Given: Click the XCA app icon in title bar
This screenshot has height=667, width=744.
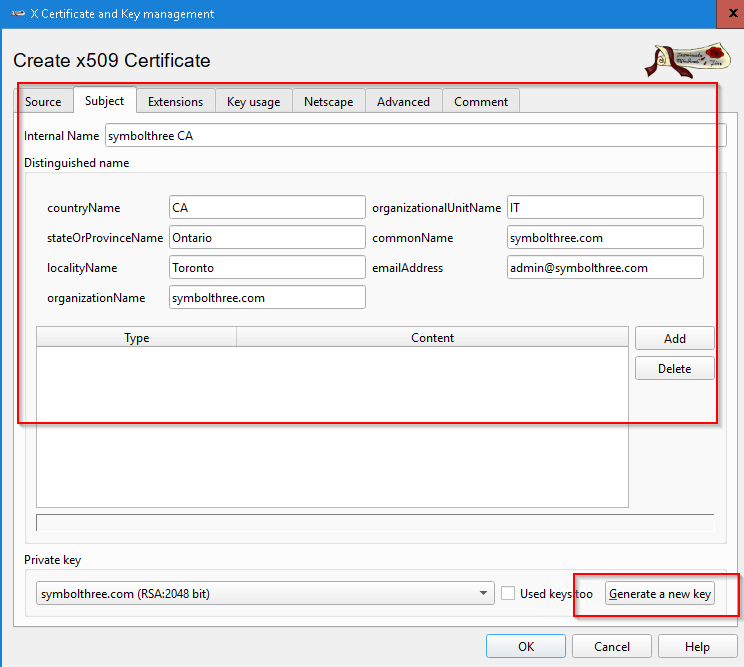Looking at the screenshot, I should coord(17,14).
